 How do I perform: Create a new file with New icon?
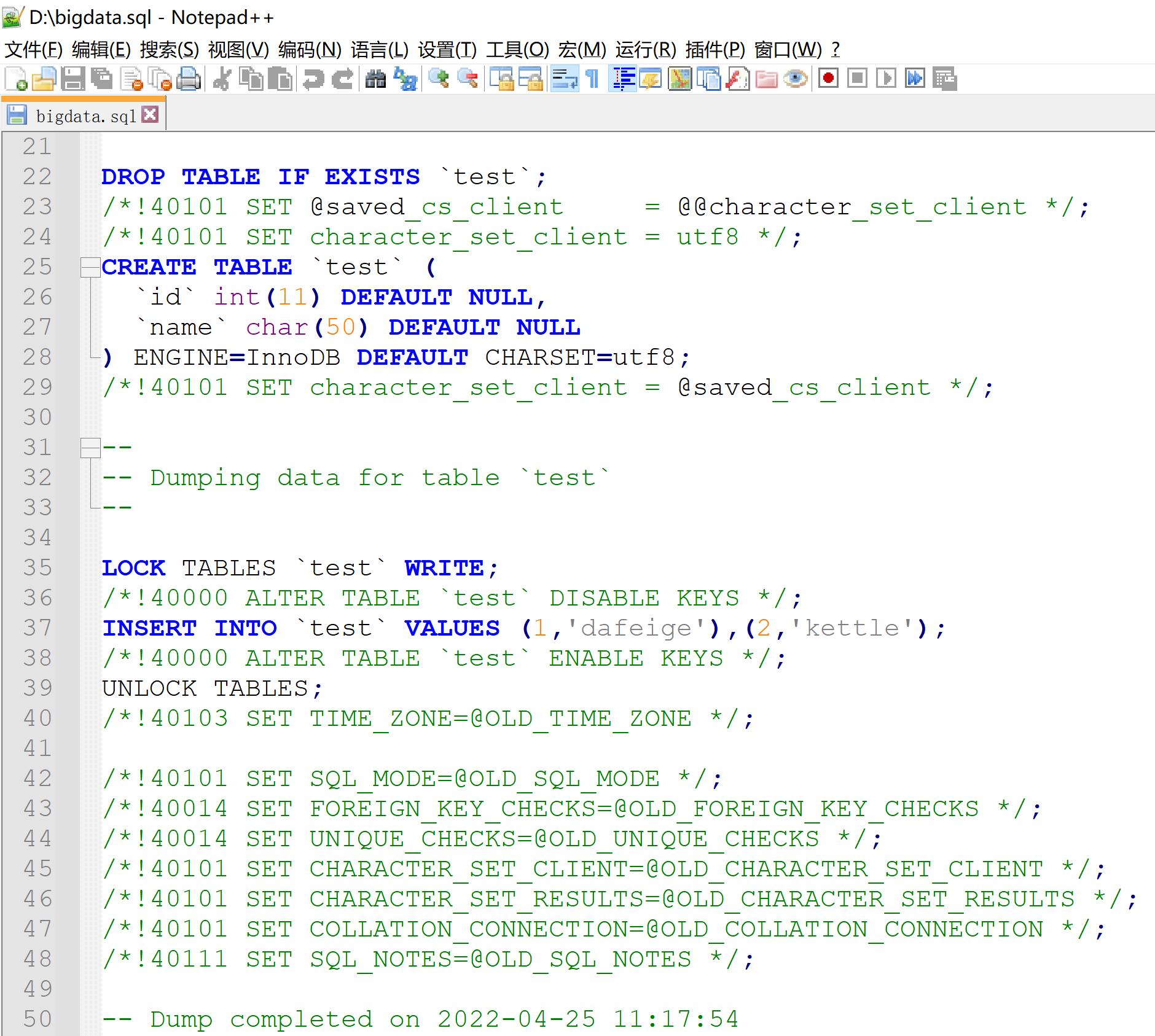(x=15, y=79)
